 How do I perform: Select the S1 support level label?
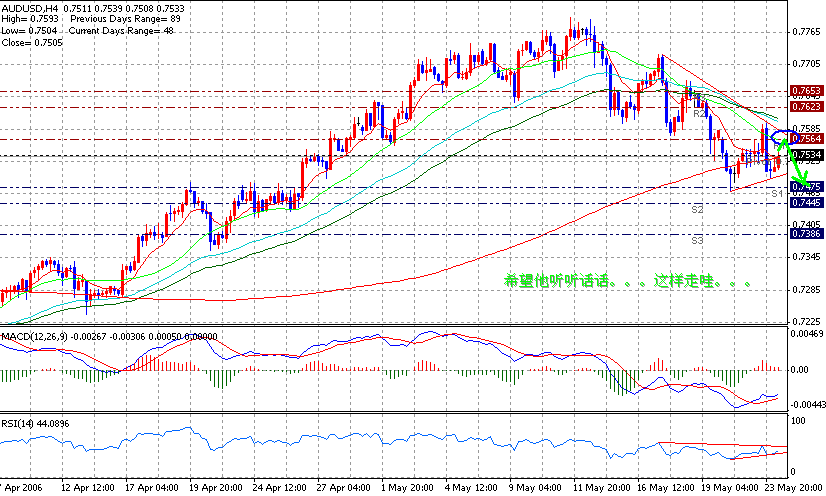point(777,194)
